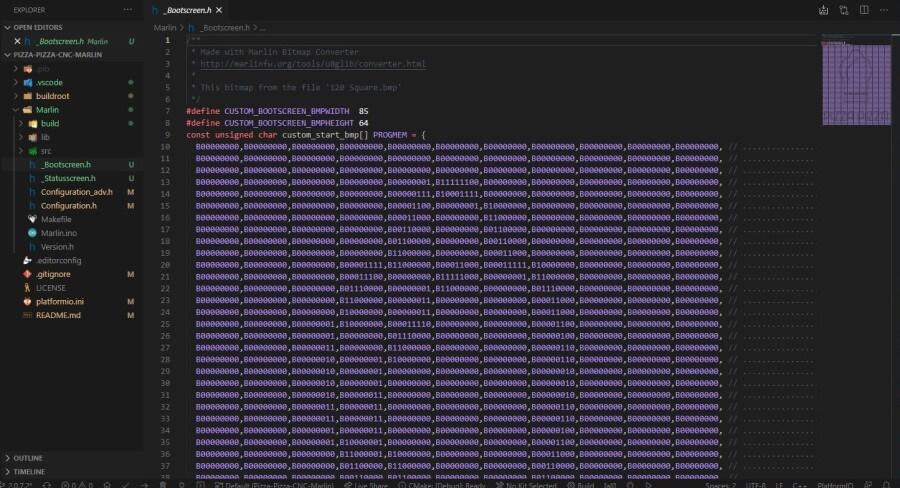Open _Statusscreen.h from the file tree
Viewport: 900px width, 488px height.
pos(68,179)
